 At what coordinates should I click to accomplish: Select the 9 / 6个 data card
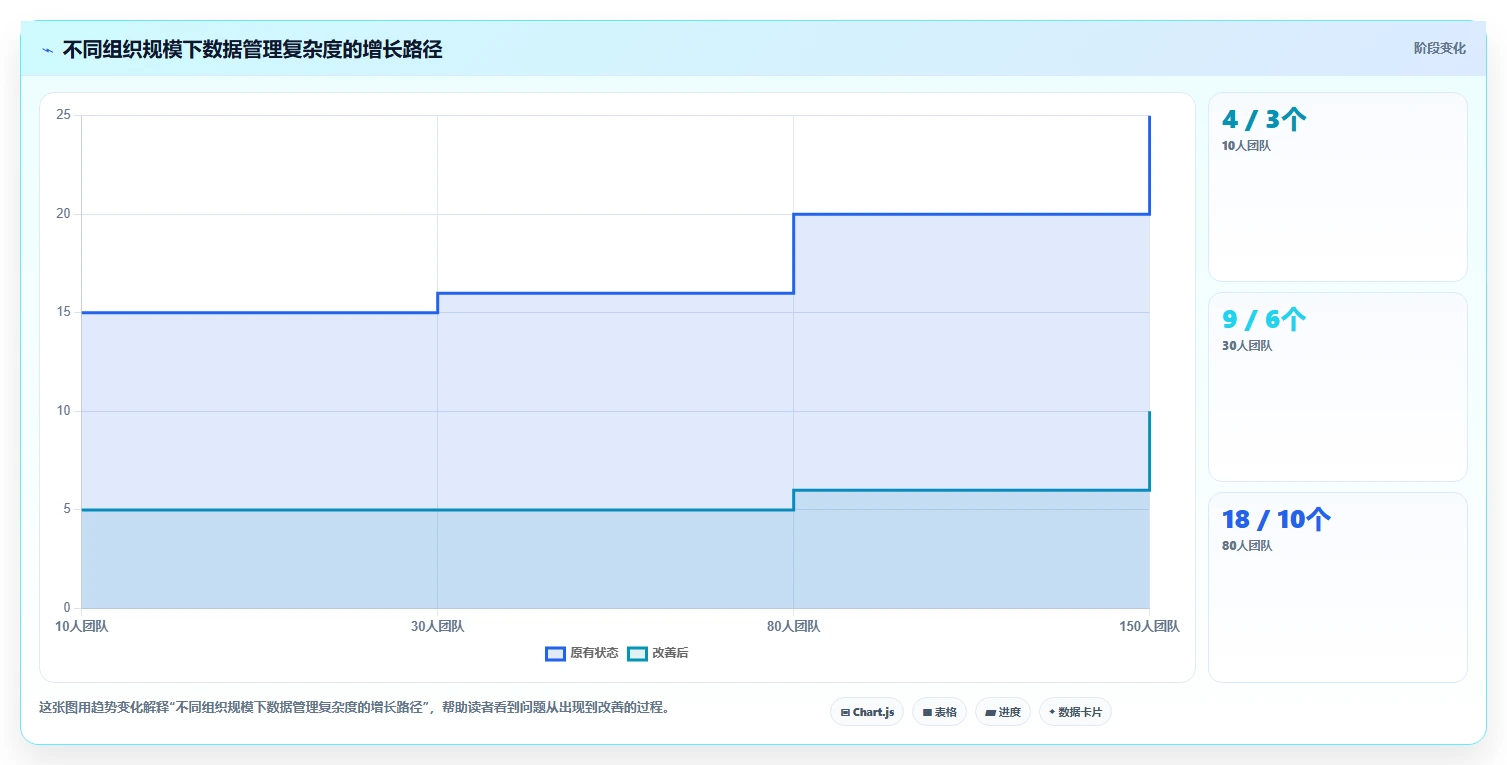tap(1338, 387)
